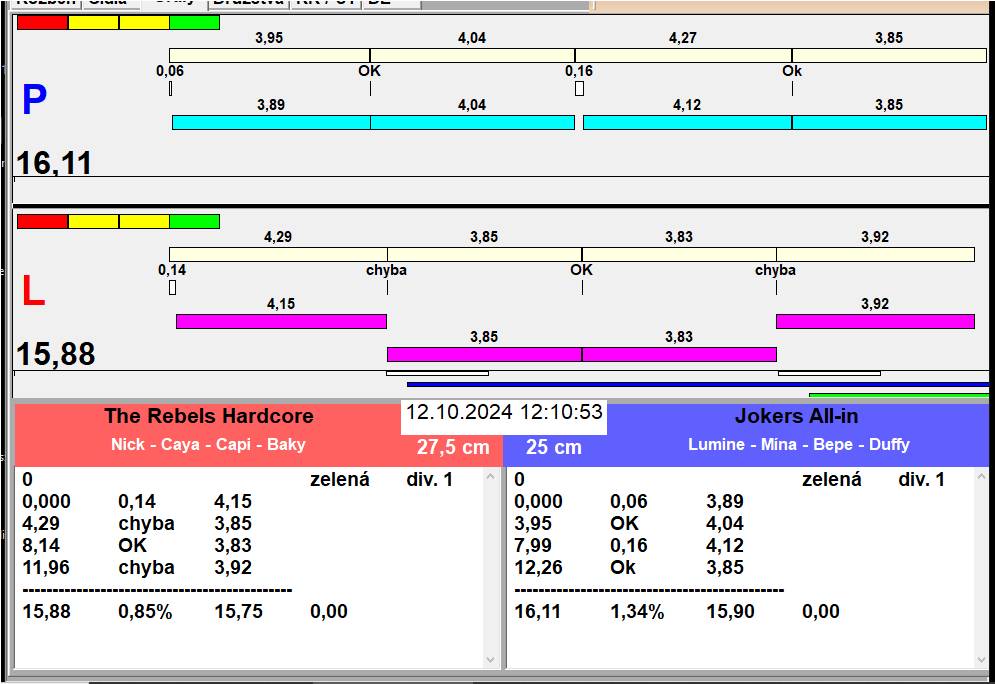995x684 pixels.
Task: Select the cyan 3,85 bar in lane P
Action: [889, 122]
